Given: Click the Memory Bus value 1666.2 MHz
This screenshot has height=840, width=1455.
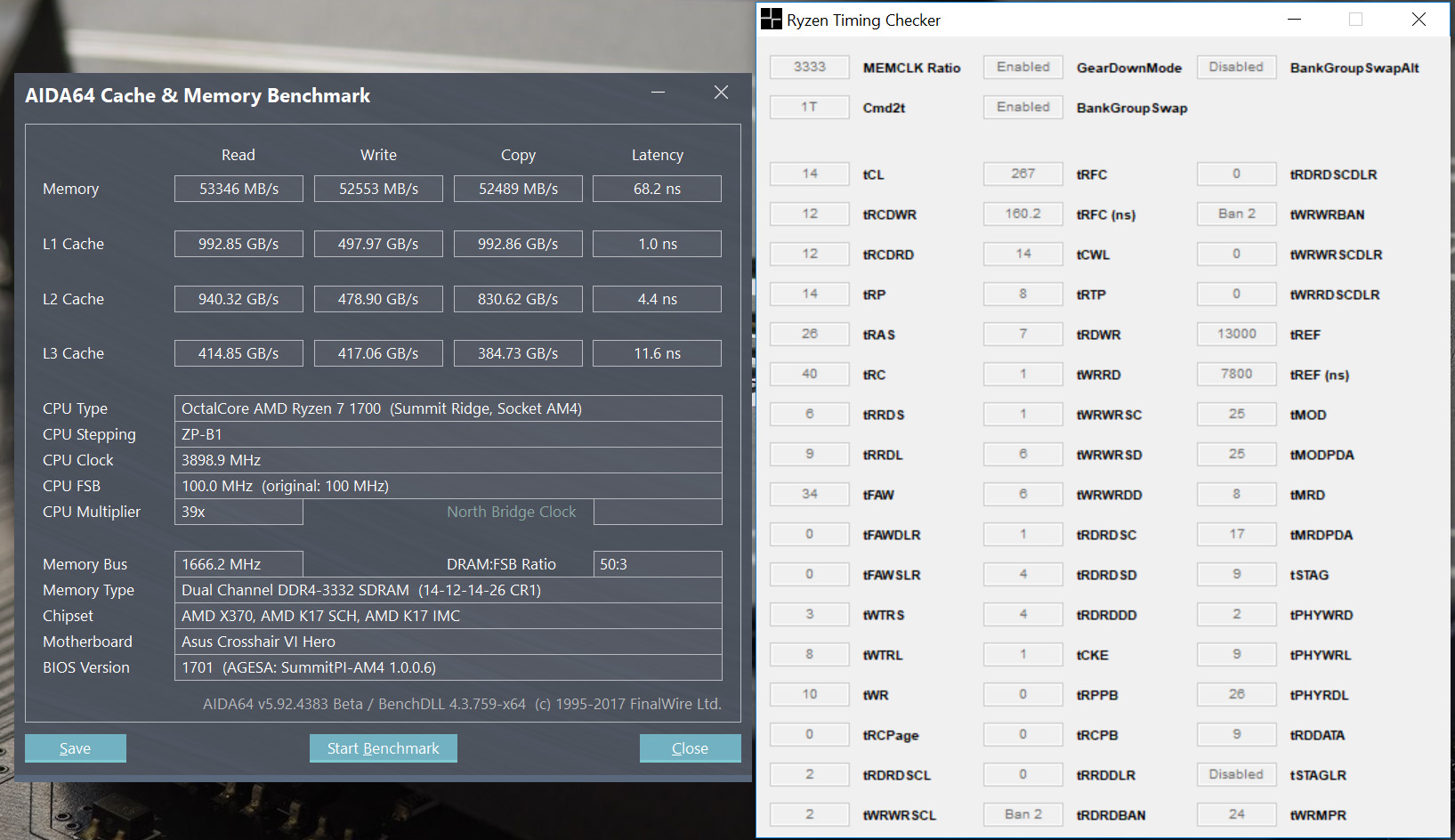Looking at the screenshot, I should pyautogui.click(x=238, y=564).
